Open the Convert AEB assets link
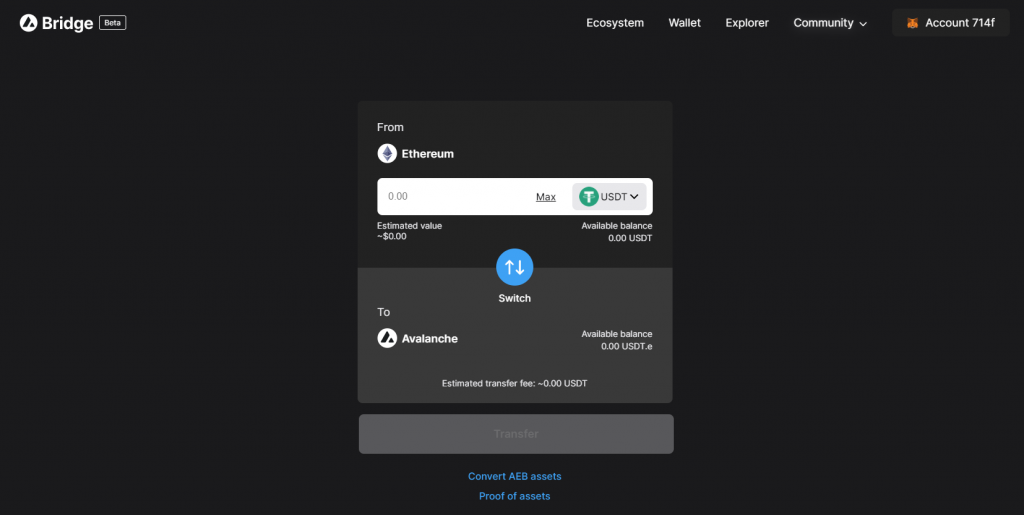The width and height of the screenshot is (1024, 515). 515,476
